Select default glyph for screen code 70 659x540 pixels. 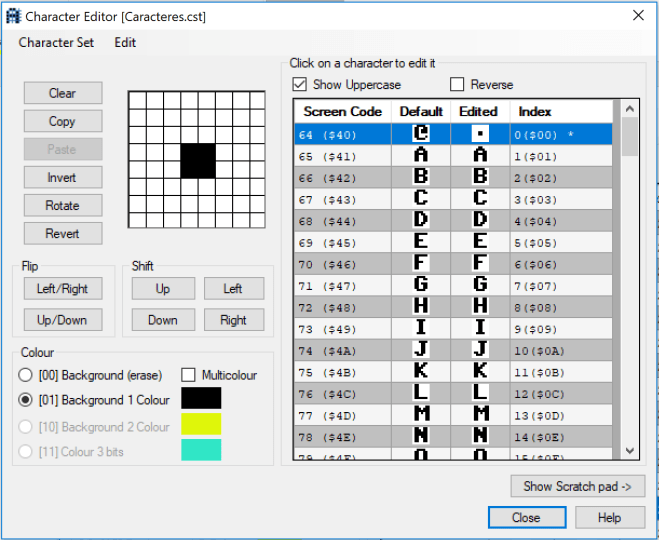[x=421, y=263]
